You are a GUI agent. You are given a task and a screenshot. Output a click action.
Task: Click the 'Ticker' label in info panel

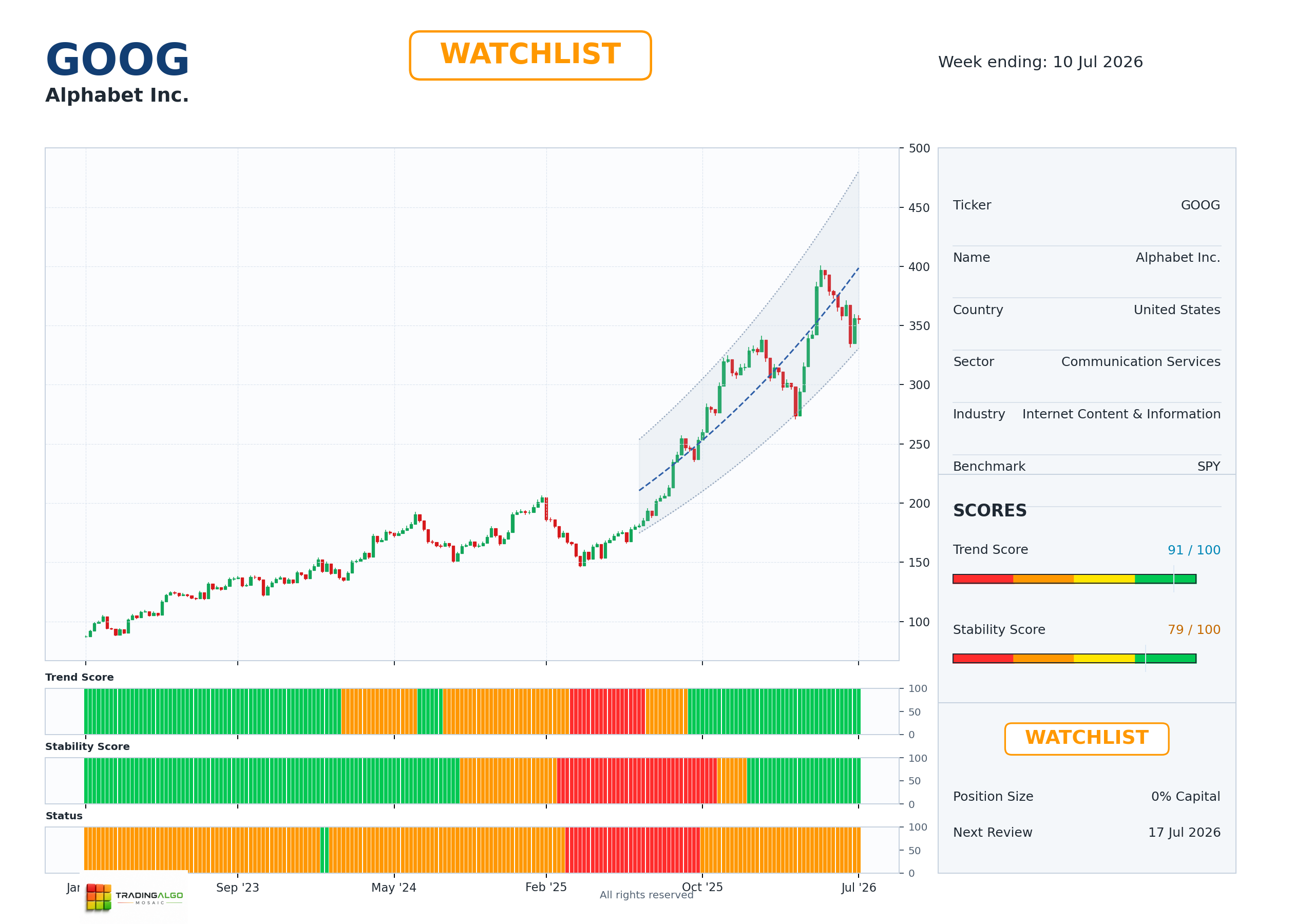(x=972, y=205)
